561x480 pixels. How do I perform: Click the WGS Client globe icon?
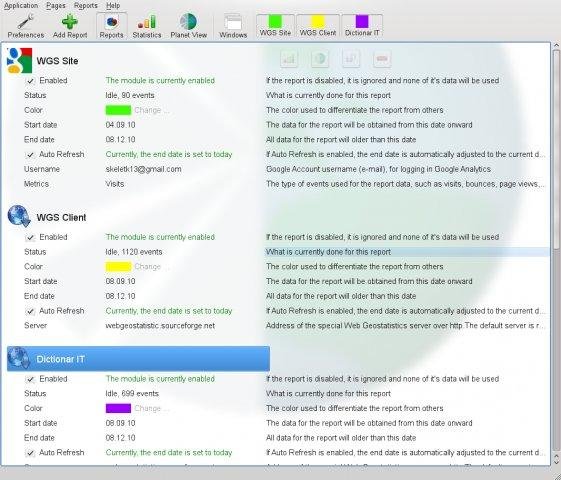[x=19, y=216]
